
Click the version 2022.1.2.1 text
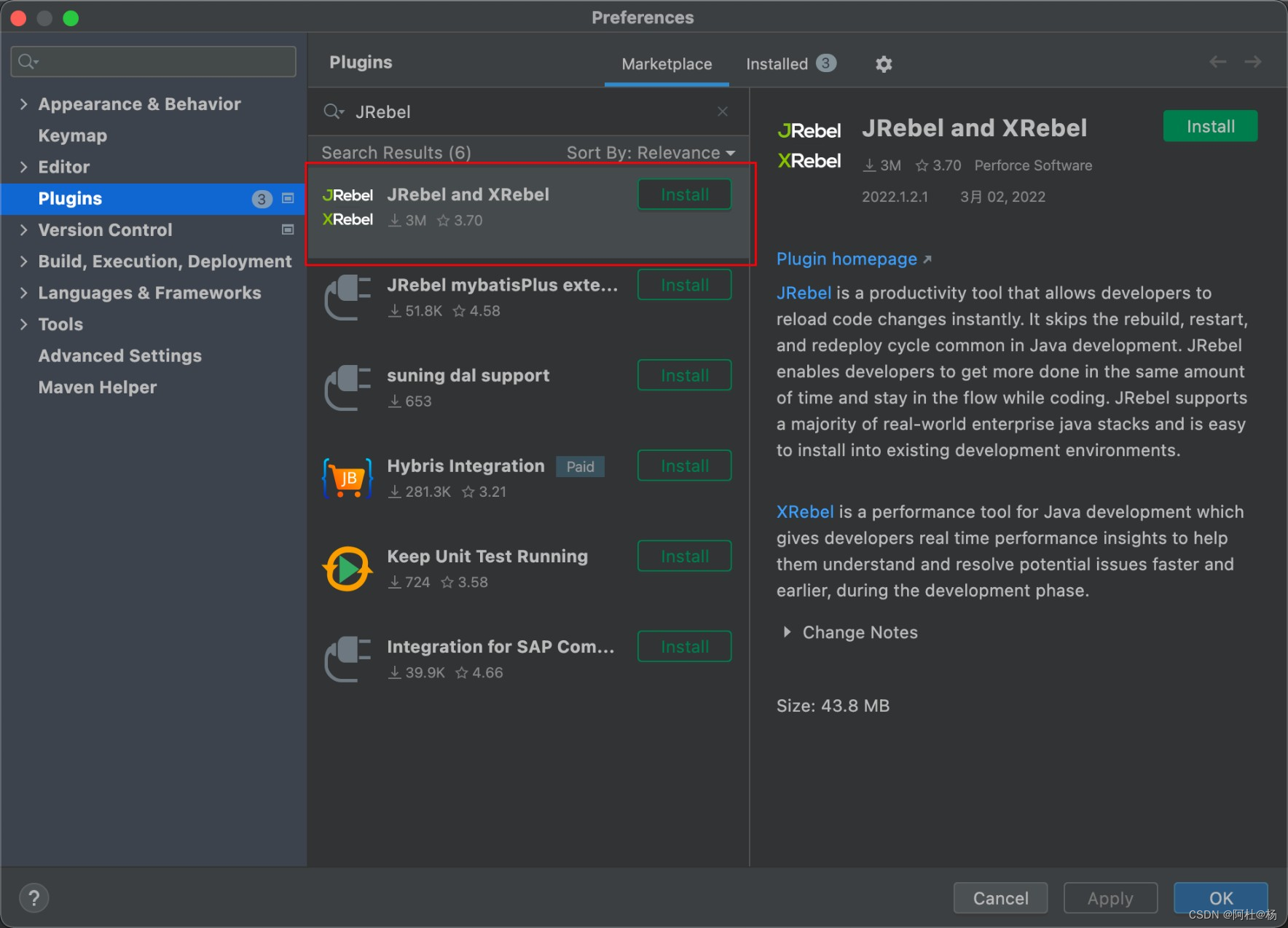click(x=895, y=197)
